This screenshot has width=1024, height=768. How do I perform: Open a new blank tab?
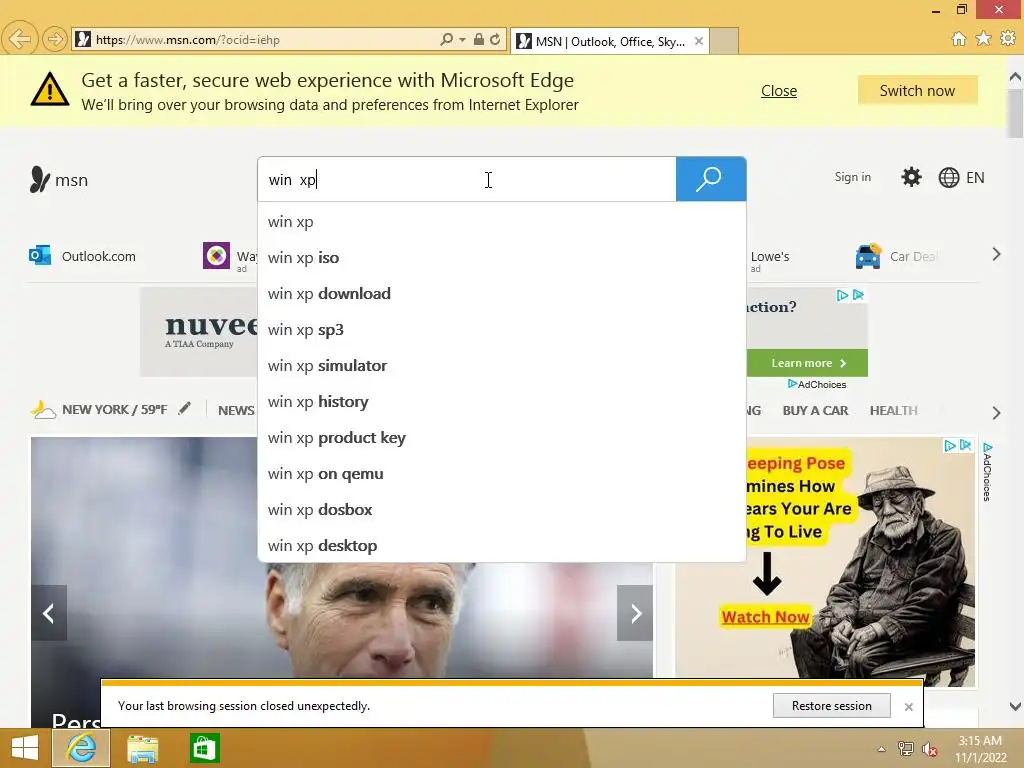coord(724,41)
